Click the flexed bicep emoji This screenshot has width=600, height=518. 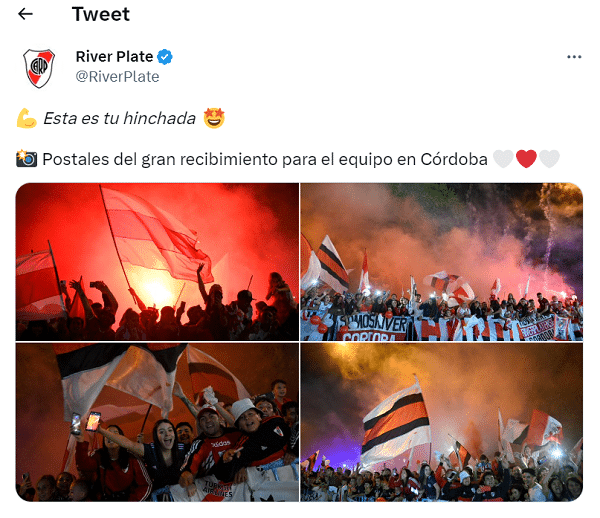(26, 118)
